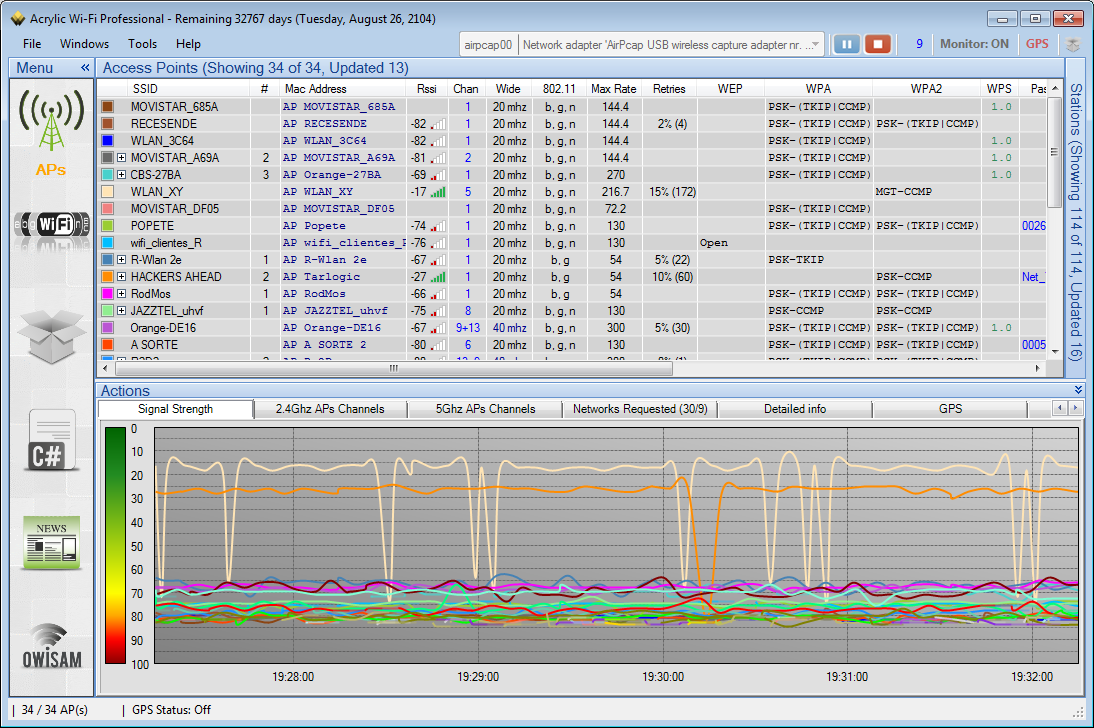Open the GPS tab in Actions panel
This screenshot has width=1094, height=728.
click(950, 409)
